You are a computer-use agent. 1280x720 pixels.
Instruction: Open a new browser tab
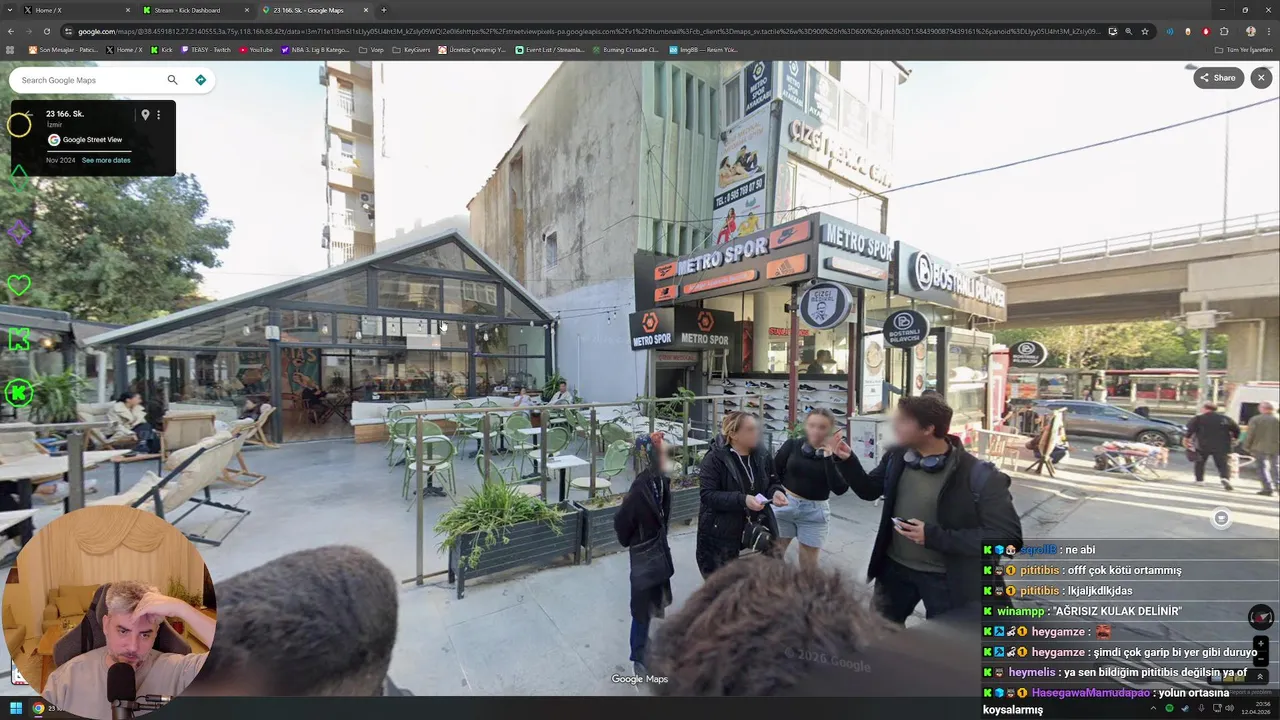pos(384,10)
